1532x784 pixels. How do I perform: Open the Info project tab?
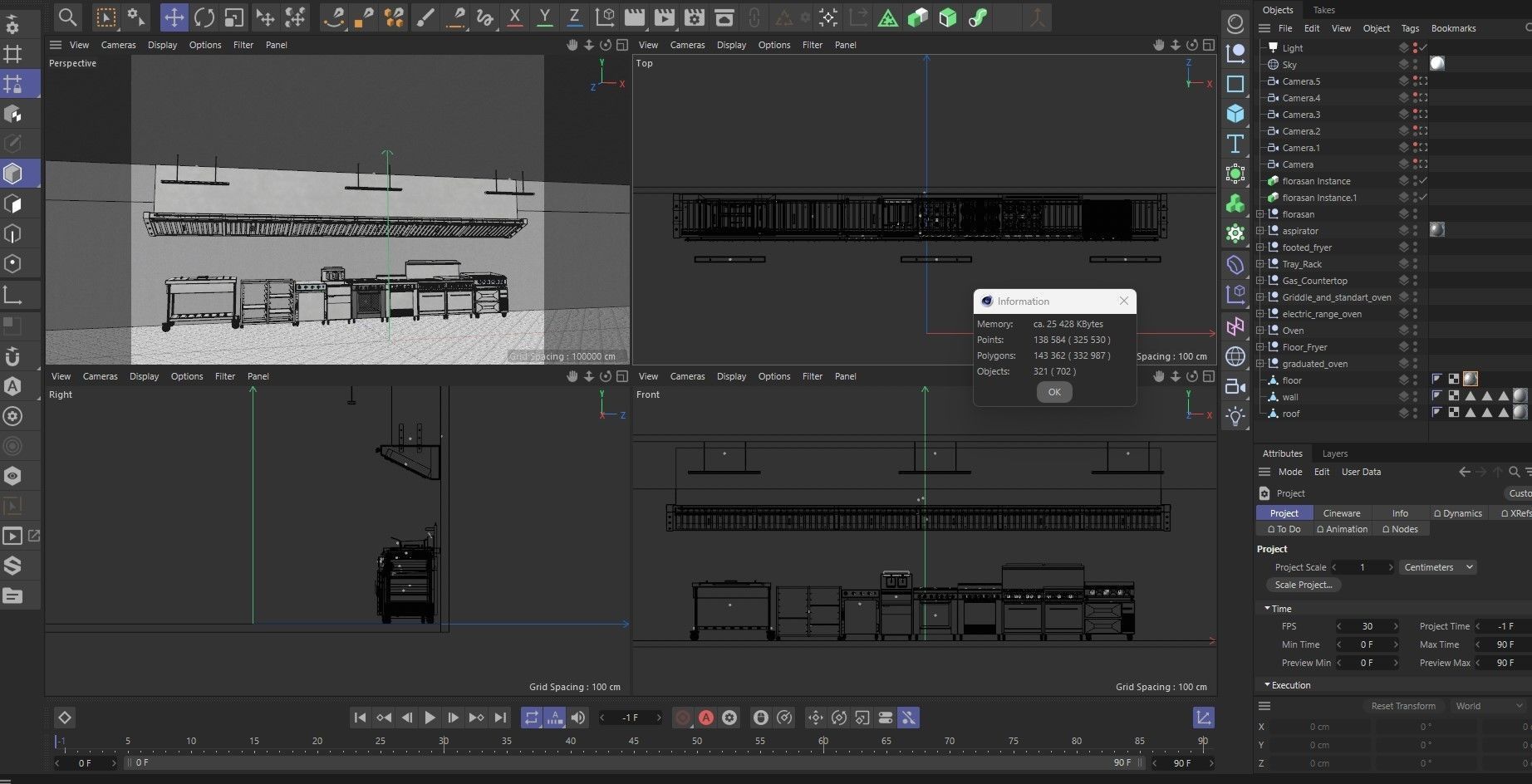[1400, 513]
